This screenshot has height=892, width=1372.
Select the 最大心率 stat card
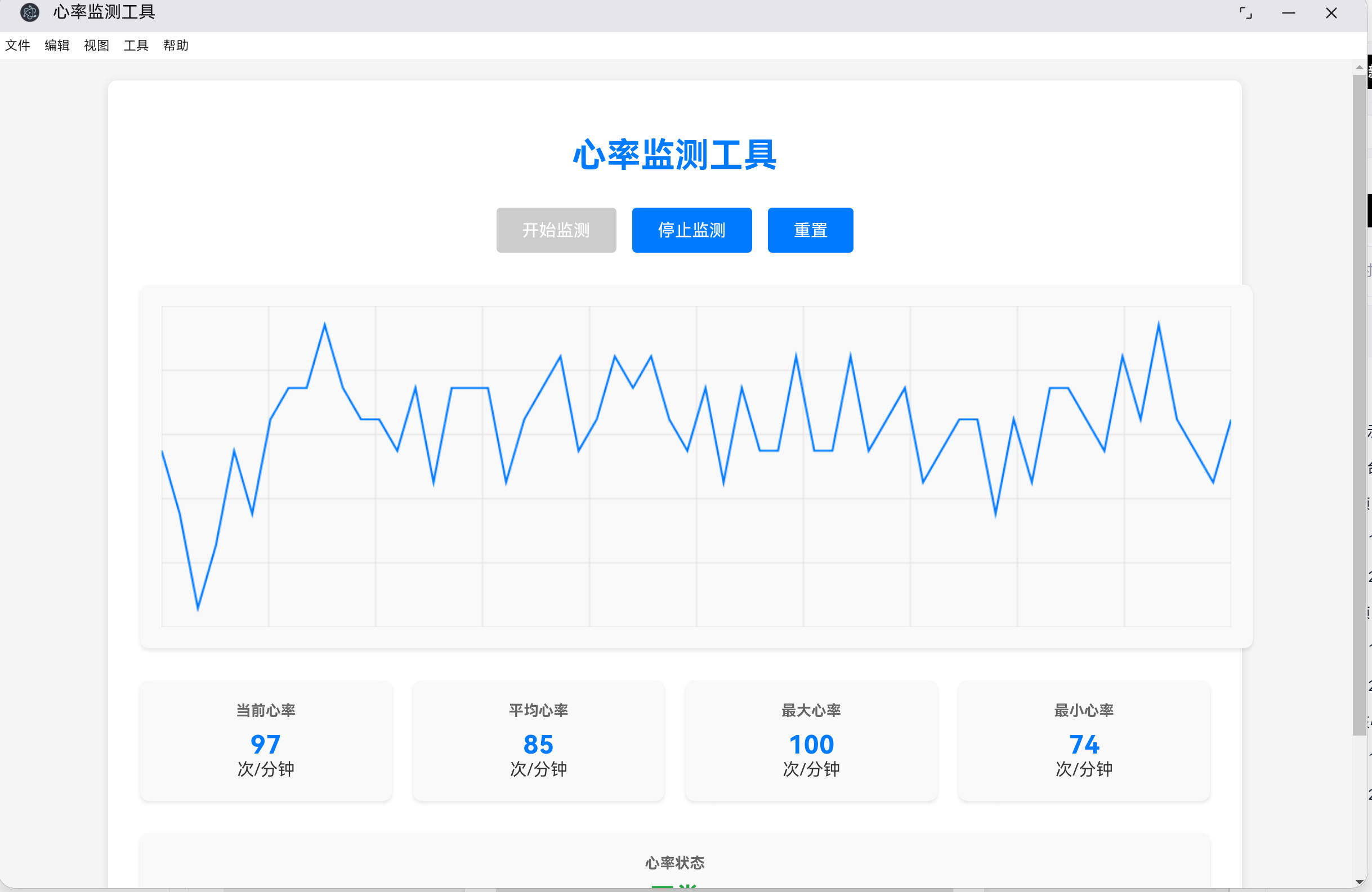tap(811, 742)
